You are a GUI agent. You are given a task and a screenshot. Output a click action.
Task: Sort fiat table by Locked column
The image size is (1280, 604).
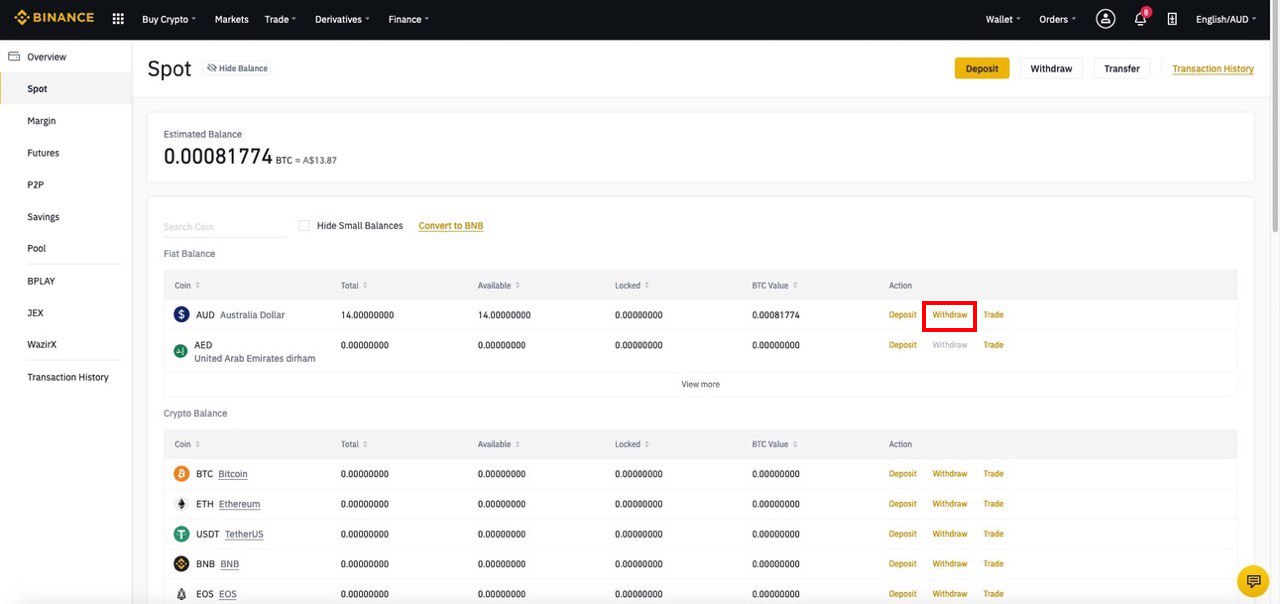[632, 285]
